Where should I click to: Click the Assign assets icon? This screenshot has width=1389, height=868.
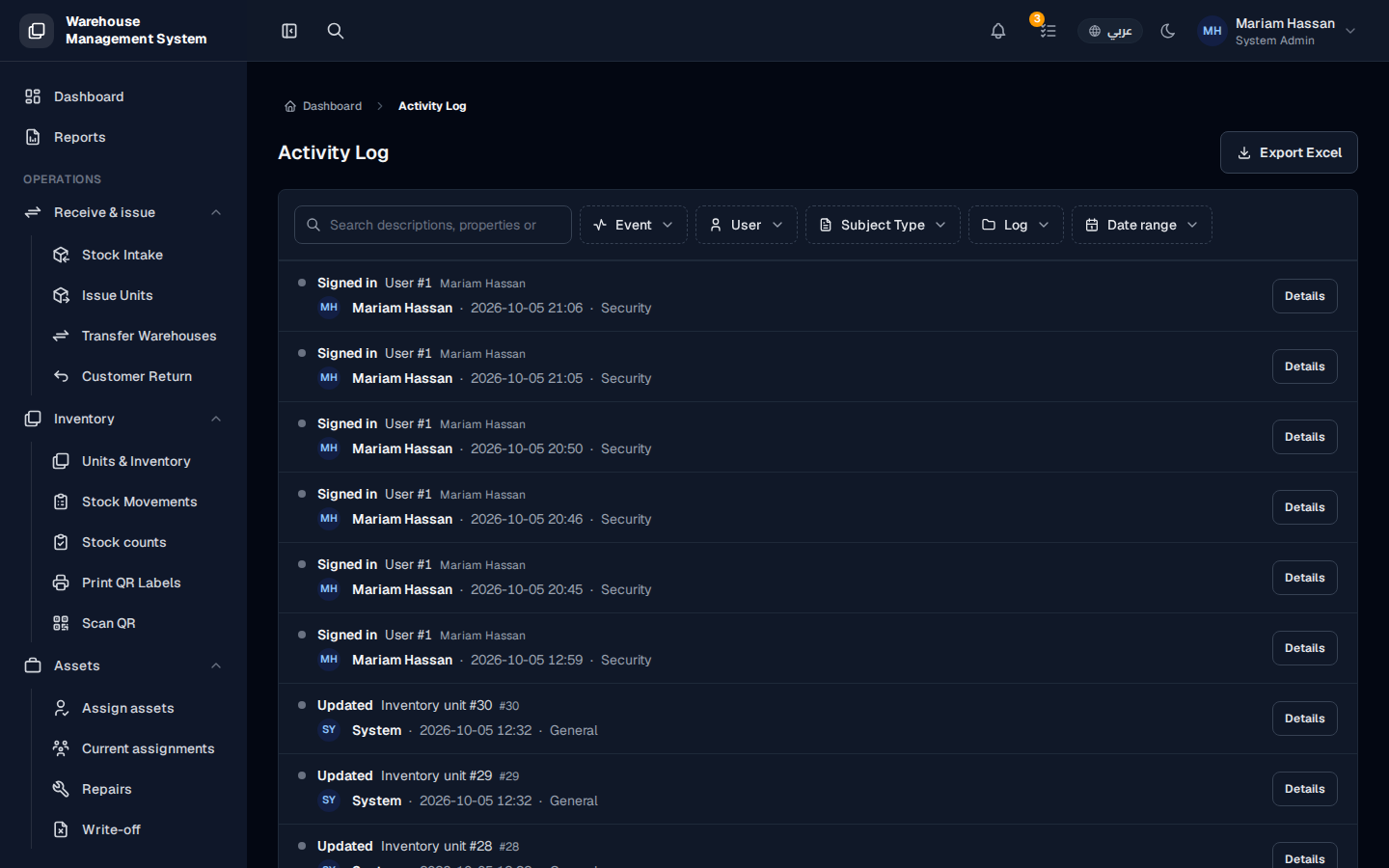point(61,708)
